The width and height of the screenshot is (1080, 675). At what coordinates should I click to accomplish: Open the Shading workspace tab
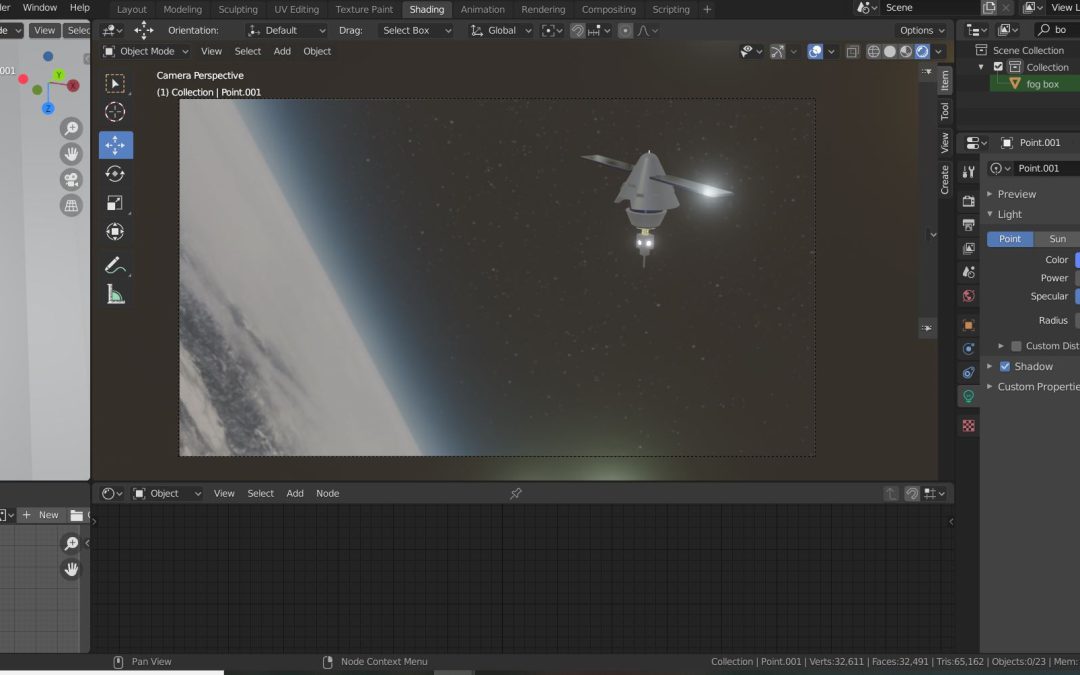pyautogui.click(x=426, y=10)
